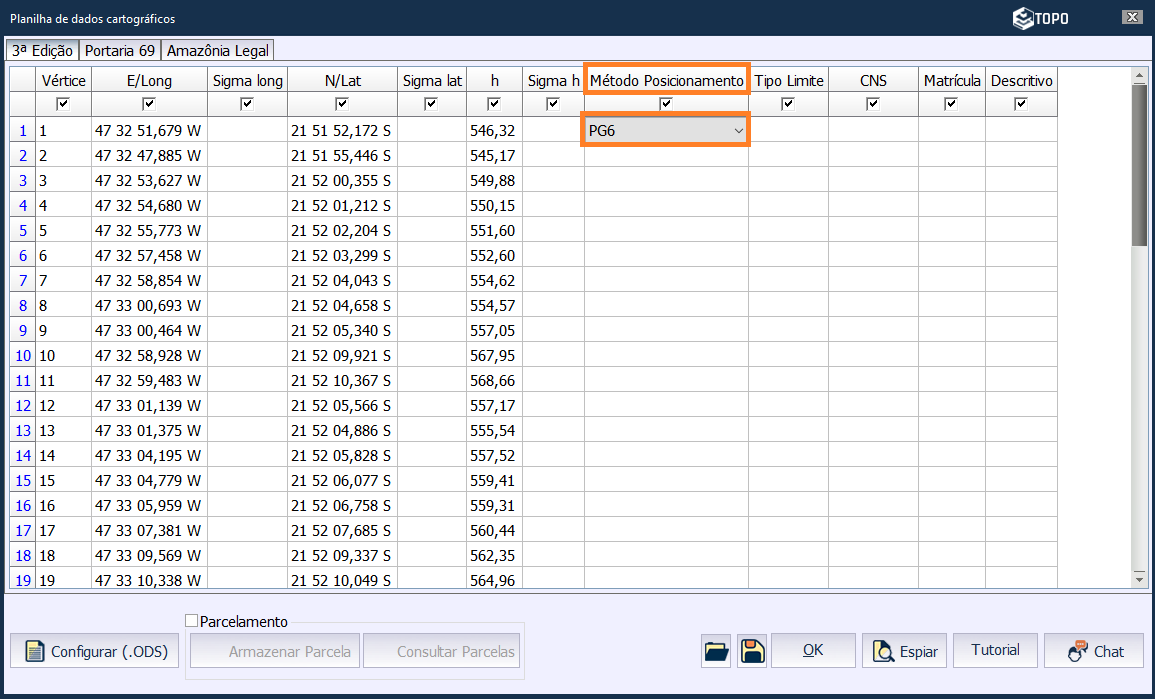Click Configurar (.ODS) spreadsheet button
Image resolution: width=1155 pixels, height=699 pixels.
[x=96, y=651]
